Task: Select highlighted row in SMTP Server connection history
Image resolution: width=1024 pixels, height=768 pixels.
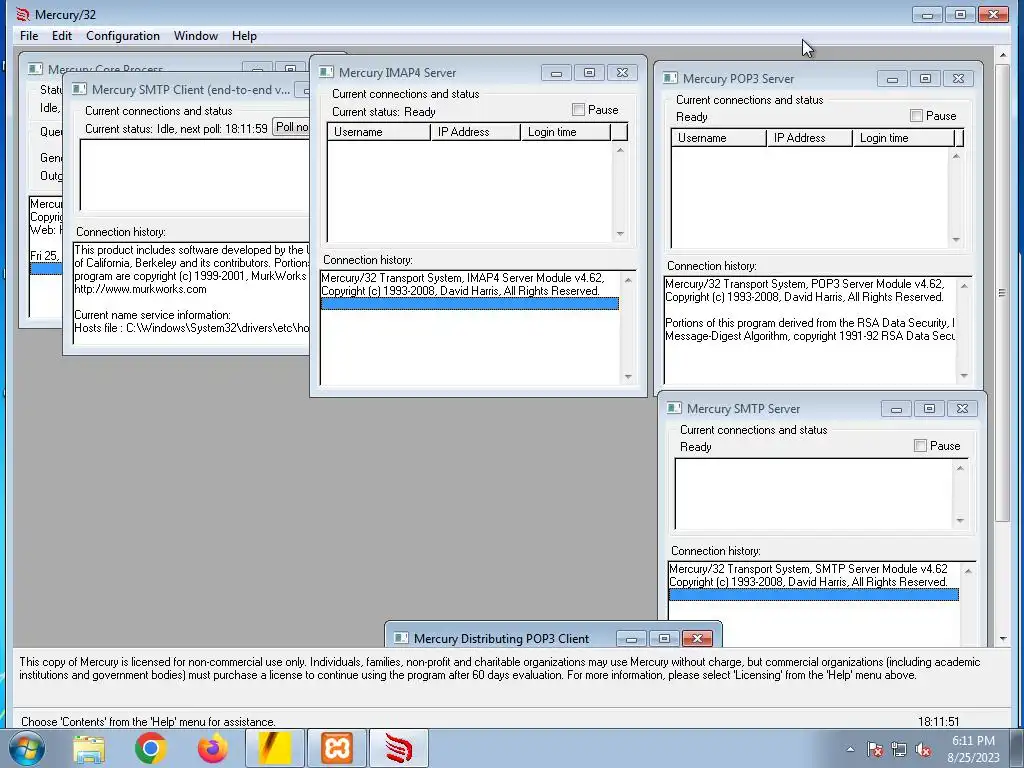Action: (814, 595)
